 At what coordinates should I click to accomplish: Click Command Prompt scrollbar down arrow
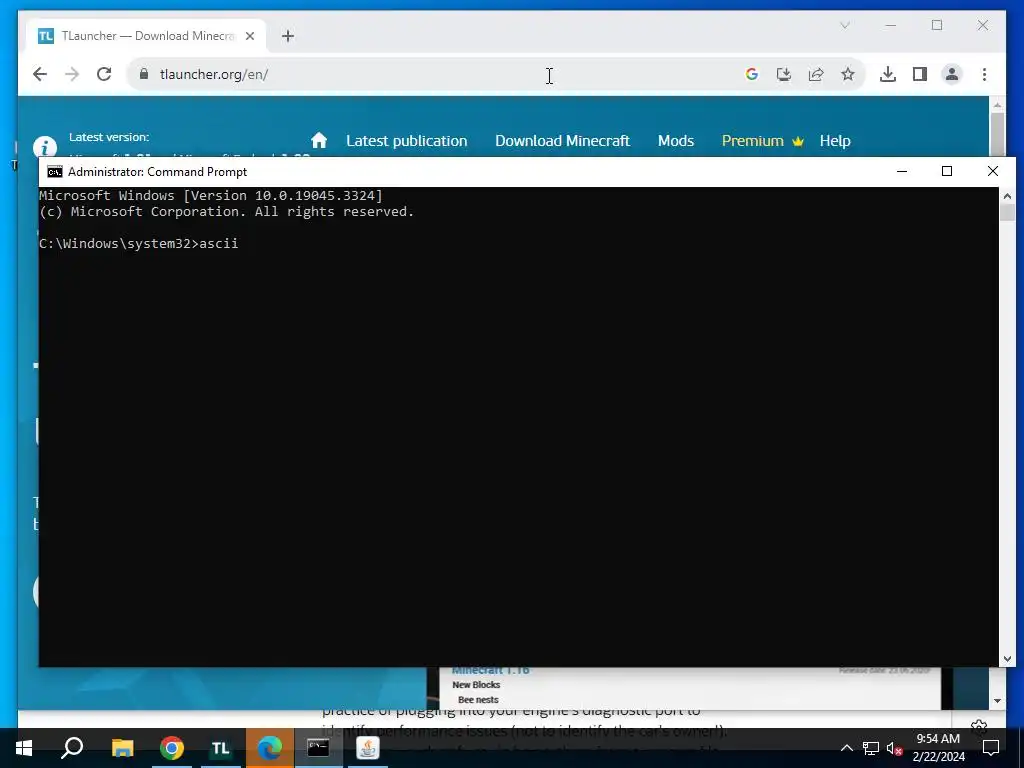[1007, 659]
